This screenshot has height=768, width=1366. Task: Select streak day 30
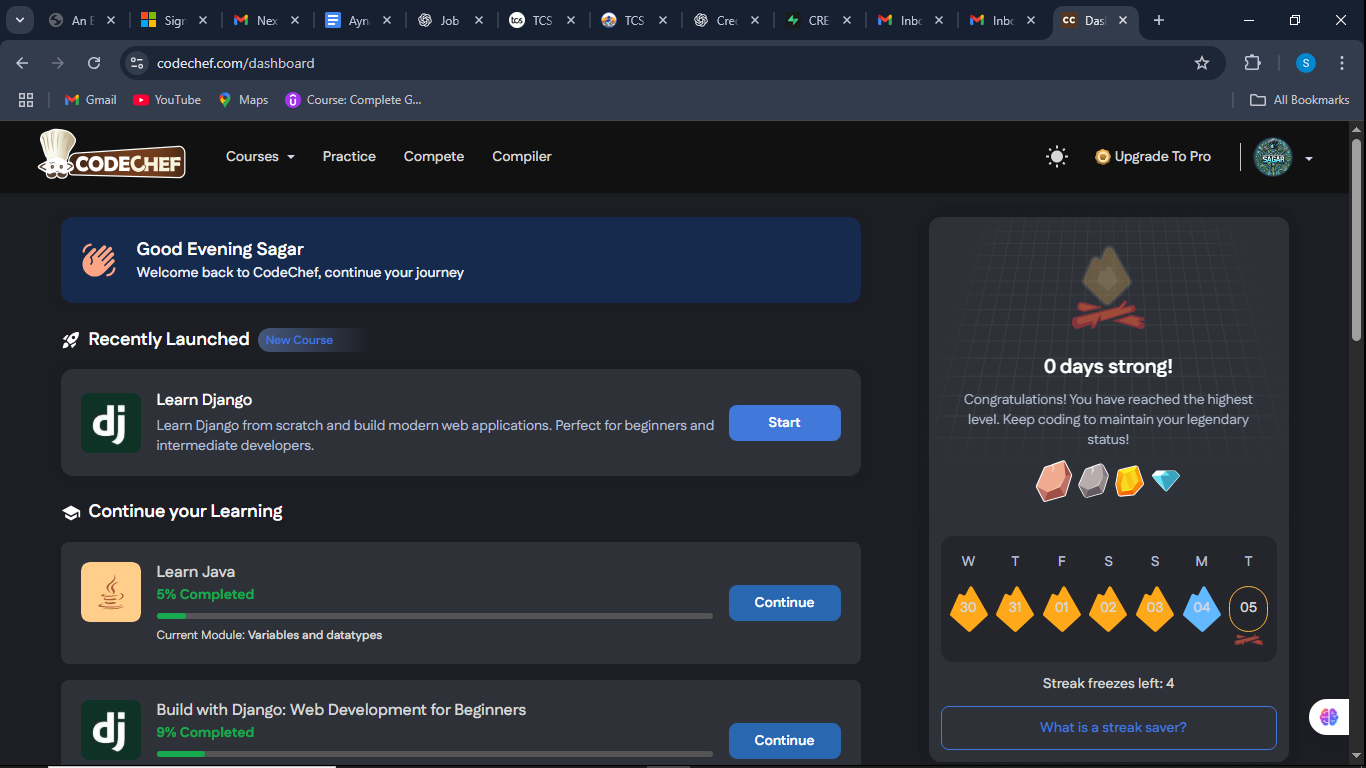click(x=968, y=608)
